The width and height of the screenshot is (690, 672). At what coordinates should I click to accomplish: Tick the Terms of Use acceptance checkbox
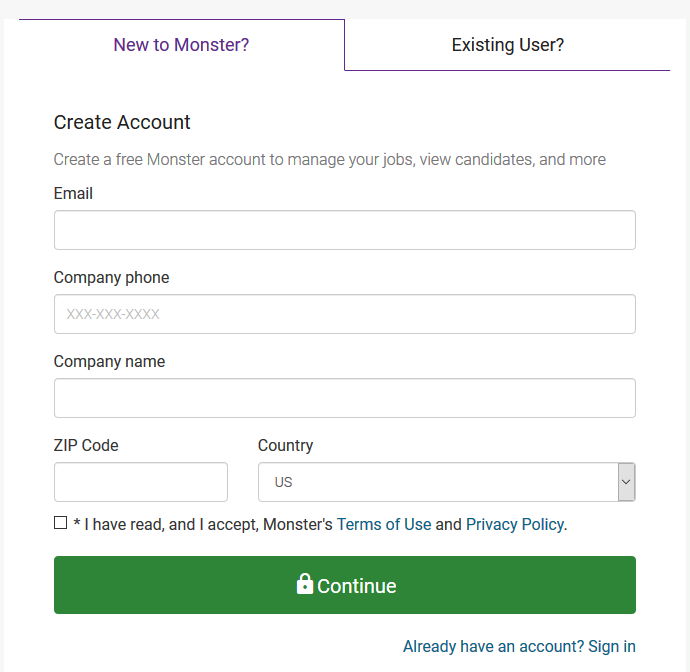(x=61, y=523)
